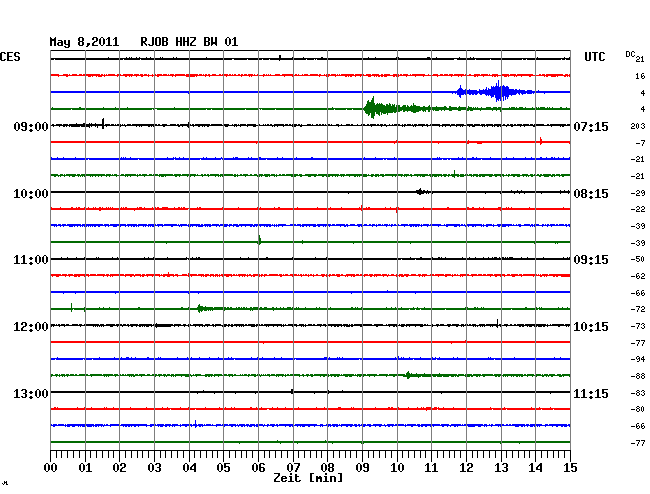Click the DC offset value -94

click(x=638, y=359)
